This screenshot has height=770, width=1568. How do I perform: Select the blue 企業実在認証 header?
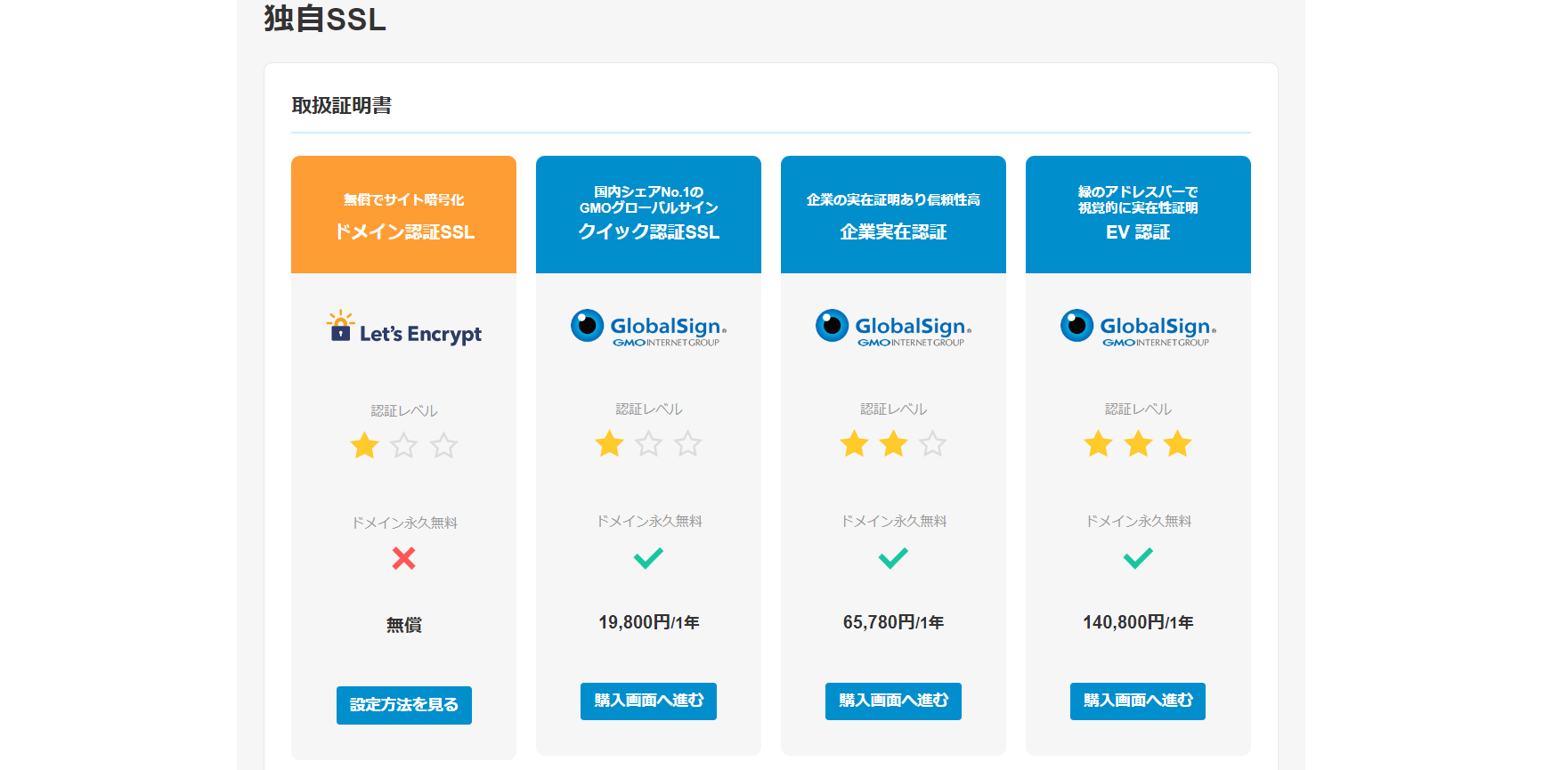click(x=893, y=215)
